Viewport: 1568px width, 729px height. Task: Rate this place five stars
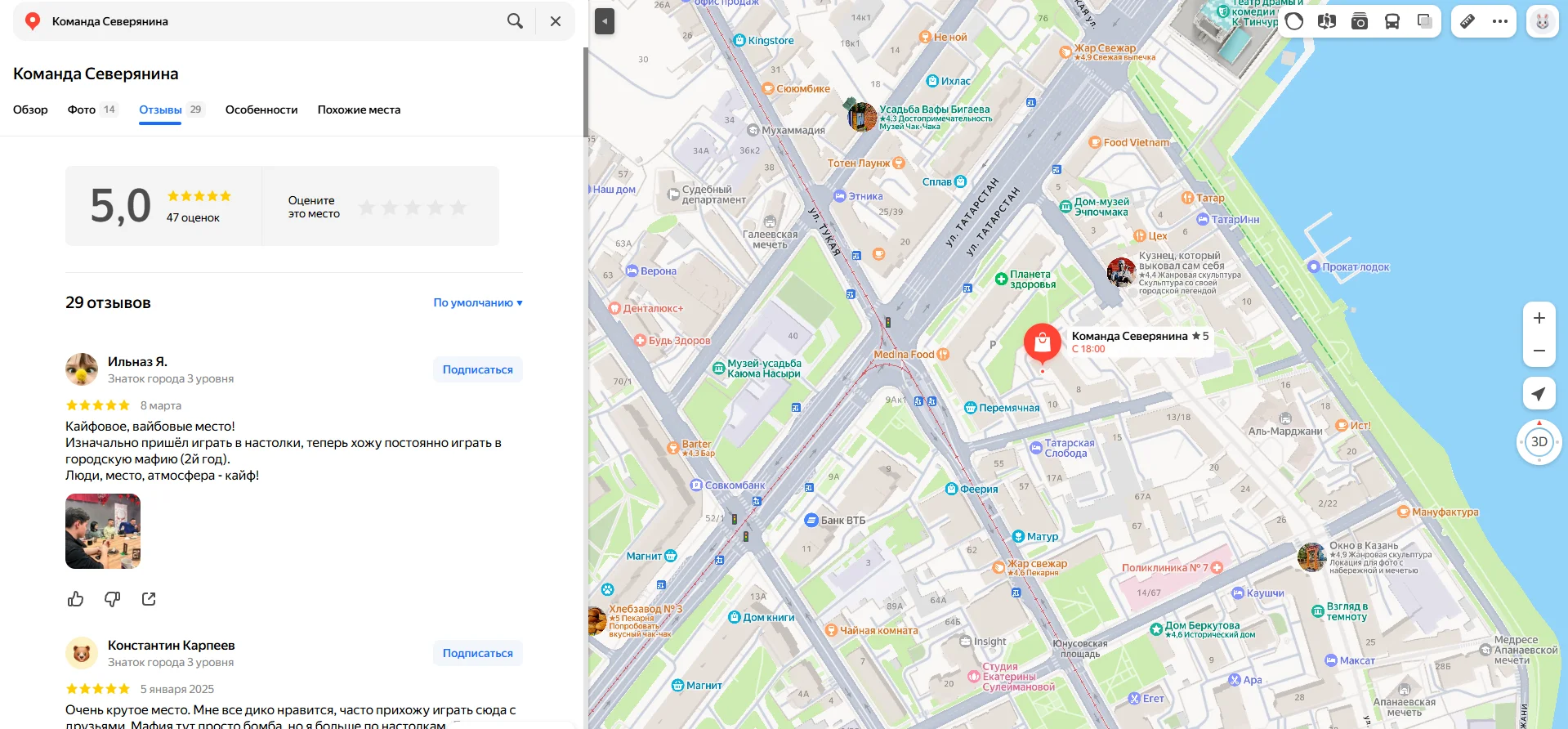pos(458,208)
